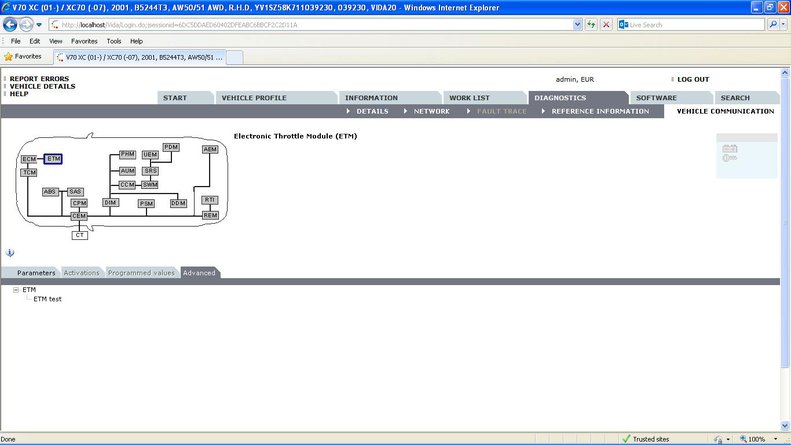Click the Log Out link

pyautogui.click(x=693, y=79)
